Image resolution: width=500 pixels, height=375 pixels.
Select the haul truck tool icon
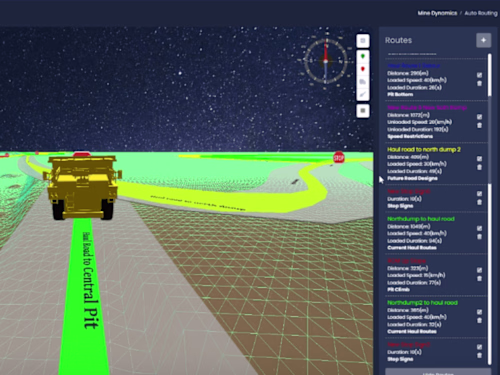point(363,82)
